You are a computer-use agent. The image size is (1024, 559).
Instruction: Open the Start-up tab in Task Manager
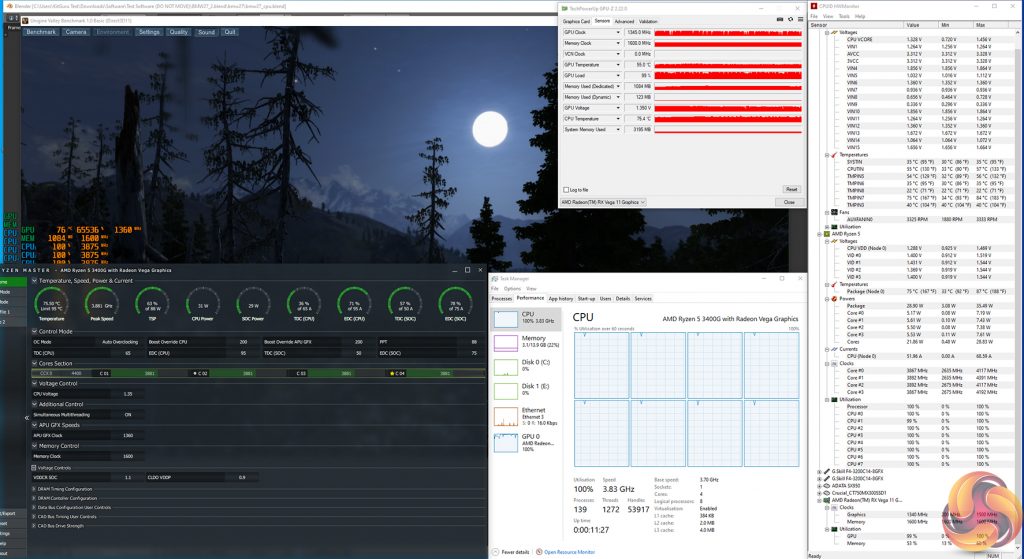[x=586, y=298]
